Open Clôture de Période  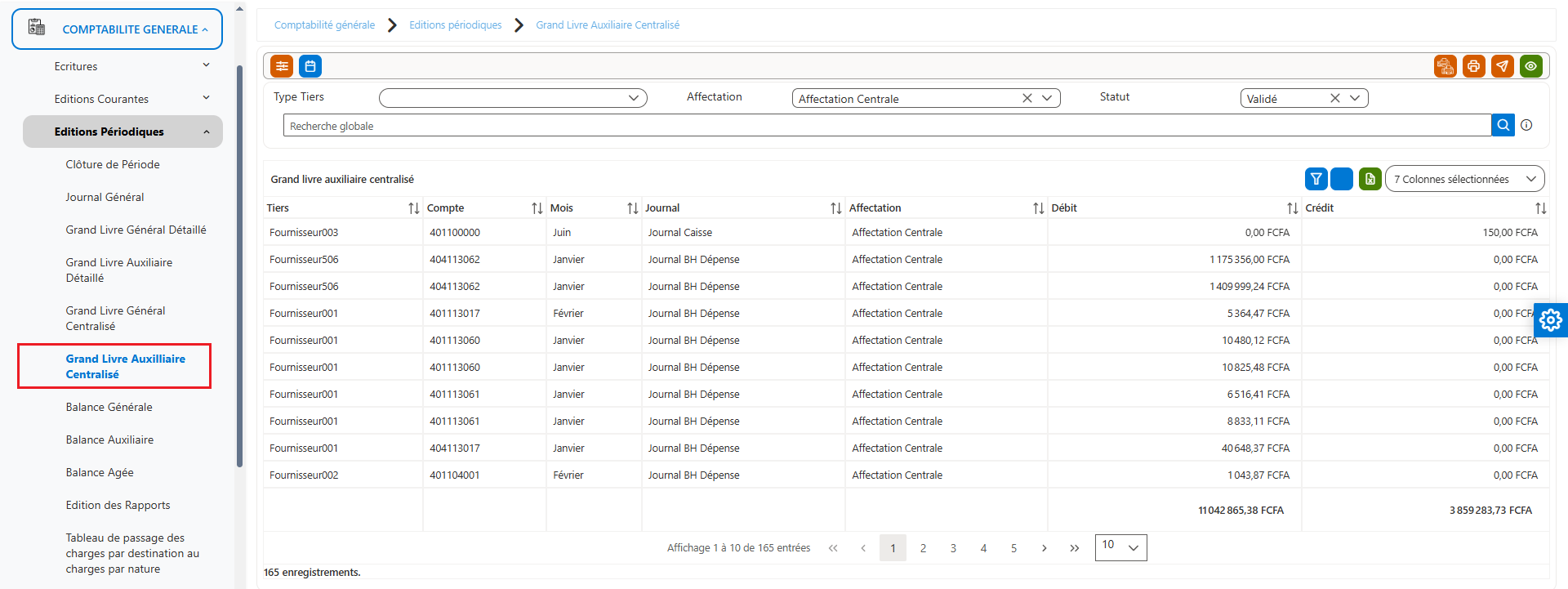tap(113, 164)
